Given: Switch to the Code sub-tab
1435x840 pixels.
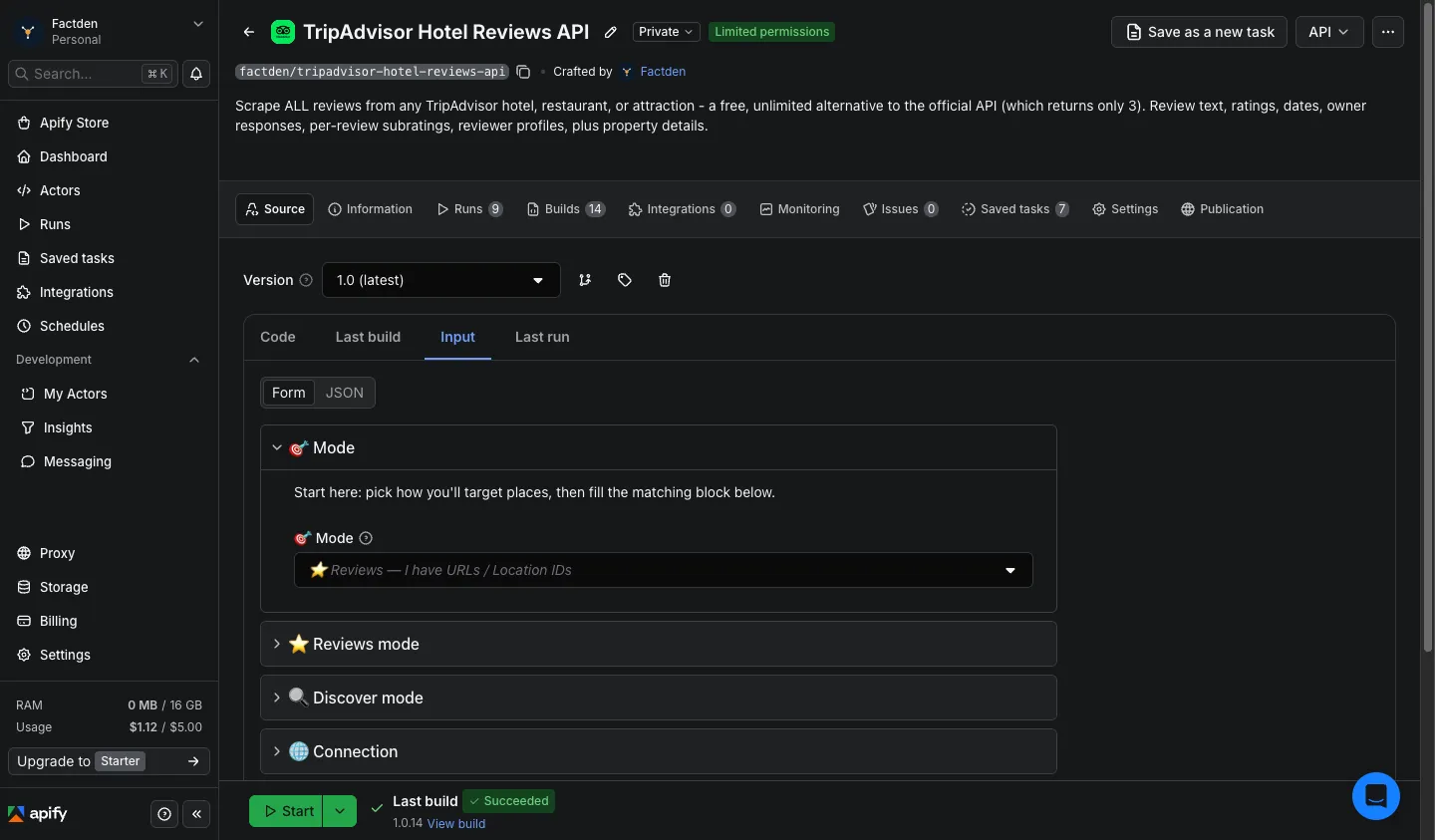Looking at the screenshot, I should [278, 337].
